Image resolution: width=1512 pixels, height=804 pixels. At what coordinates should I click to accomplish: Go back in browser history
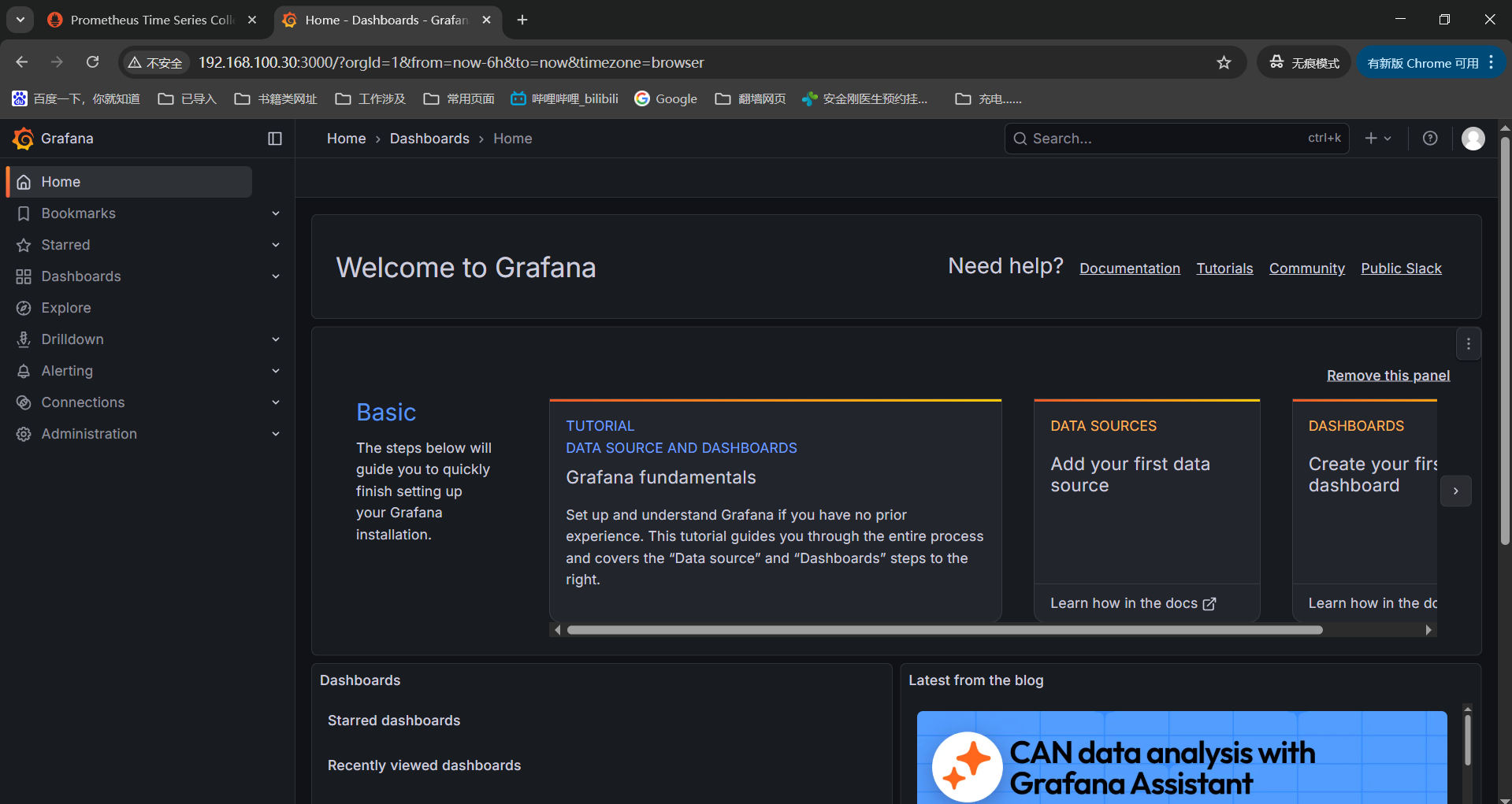pos(22,62)
